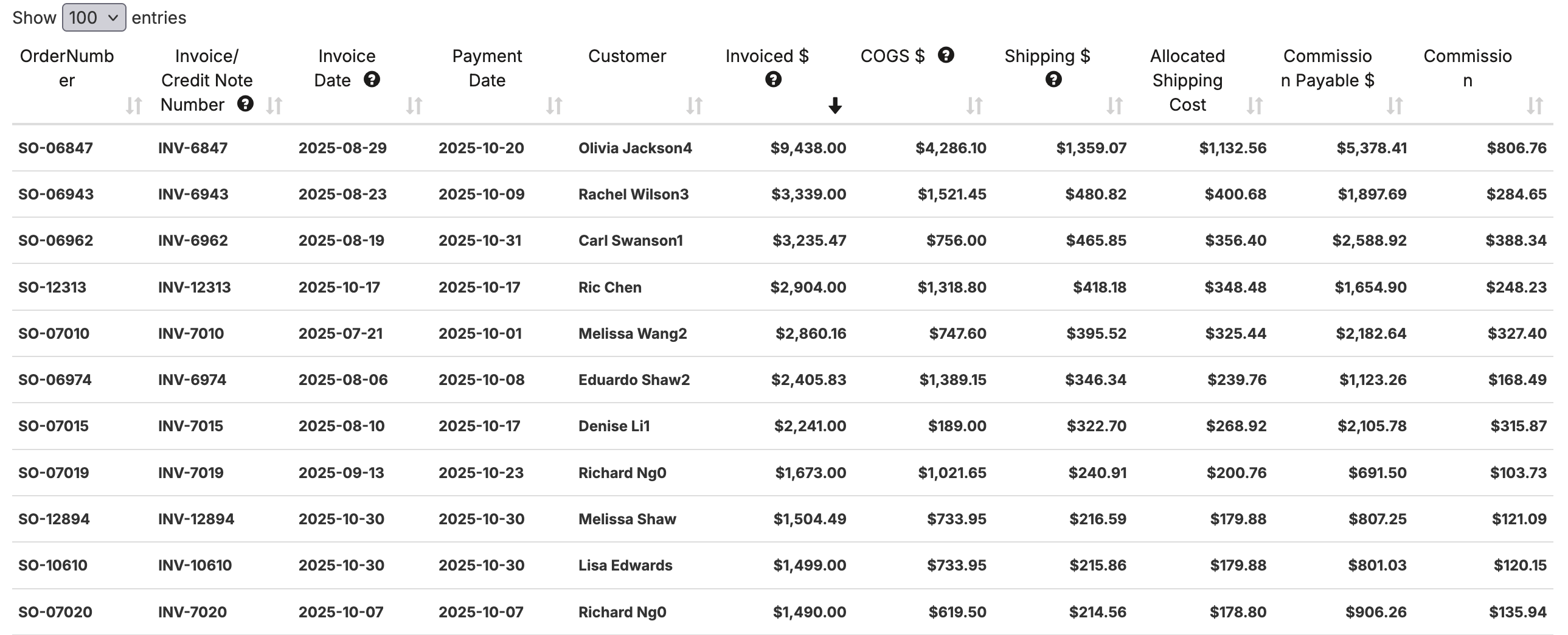Open the Show entries count dropdown

[94, 18]
